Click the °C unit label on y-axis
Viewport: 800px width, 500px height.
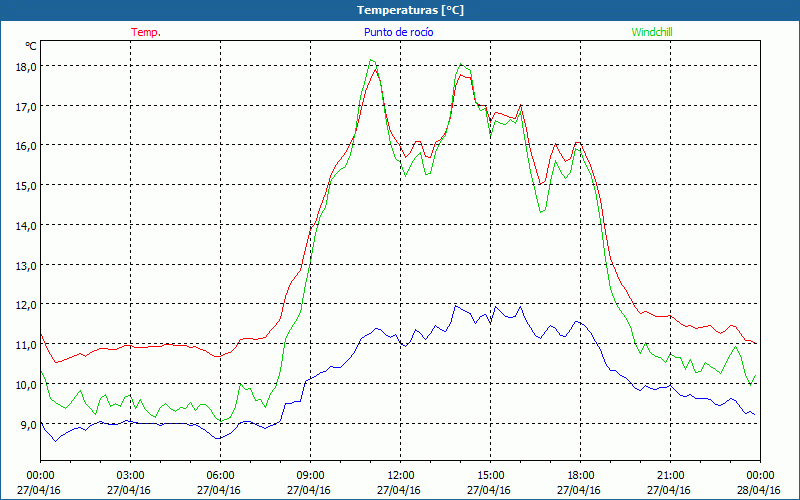click(31, 46)
